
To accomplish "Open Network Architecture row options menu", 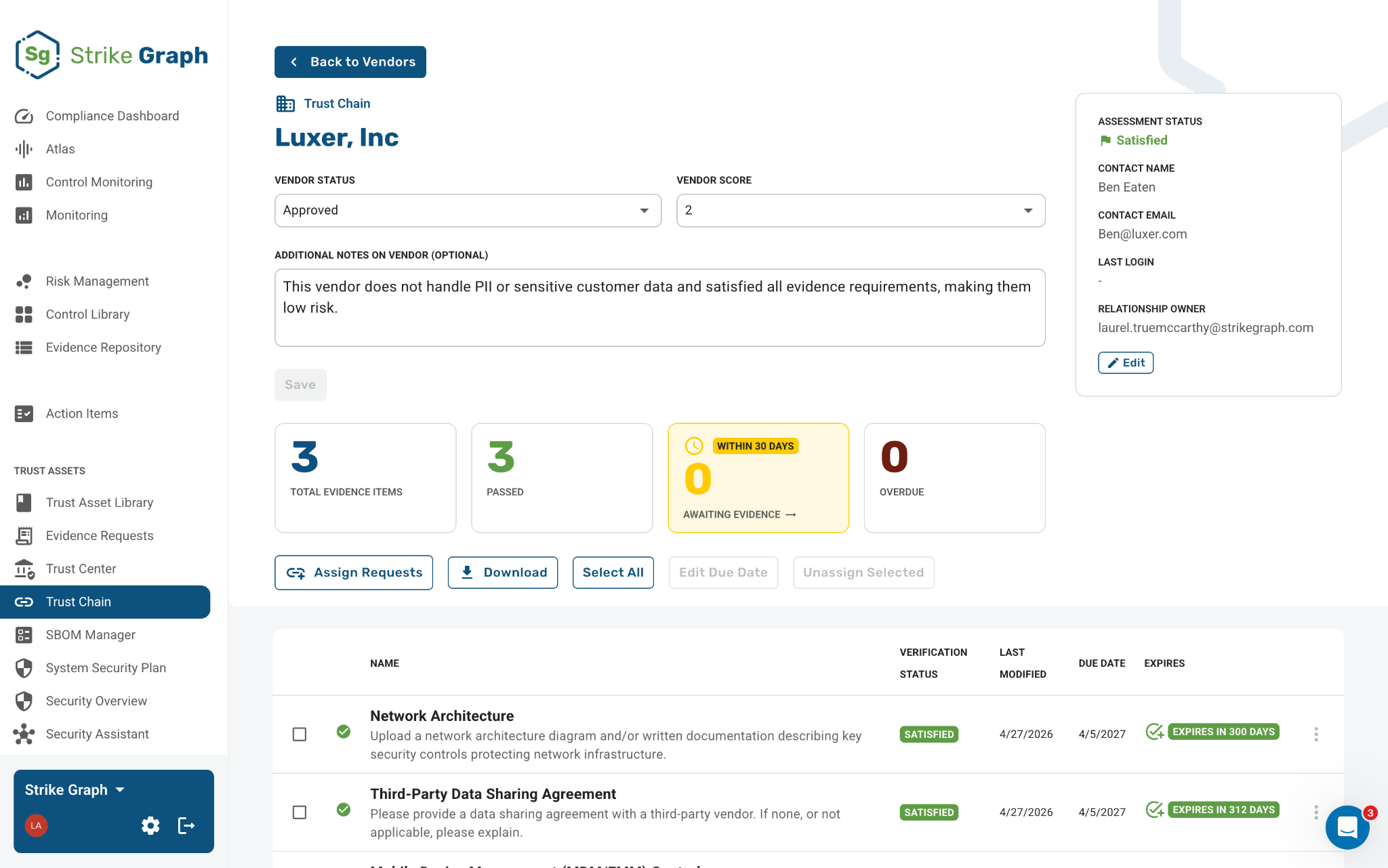I will (x=1316, y=735).
